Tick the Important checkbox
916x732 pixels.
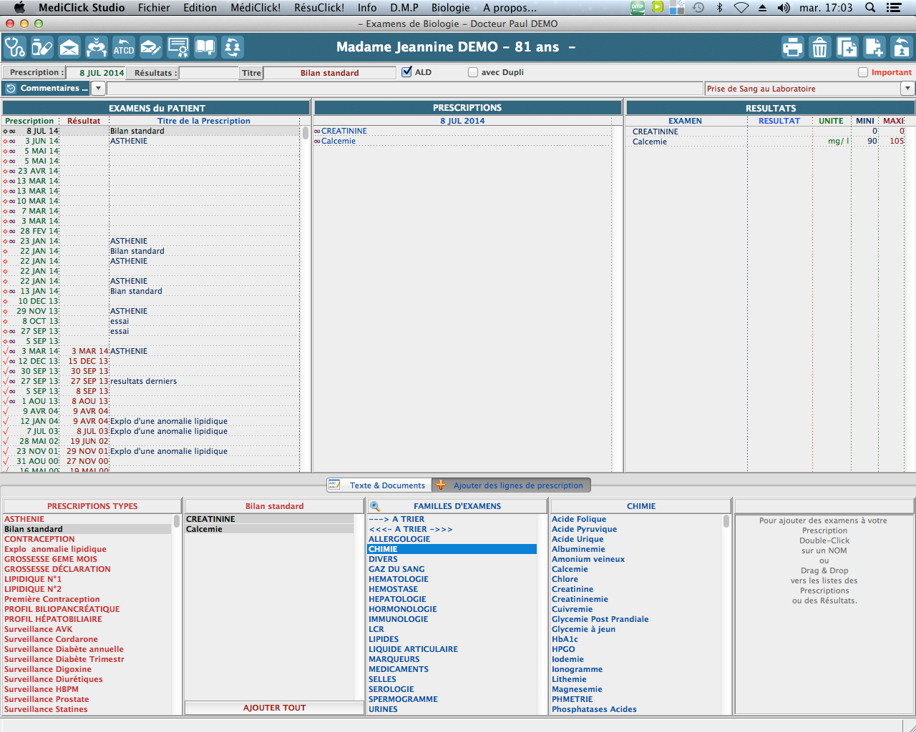[862, 72]
